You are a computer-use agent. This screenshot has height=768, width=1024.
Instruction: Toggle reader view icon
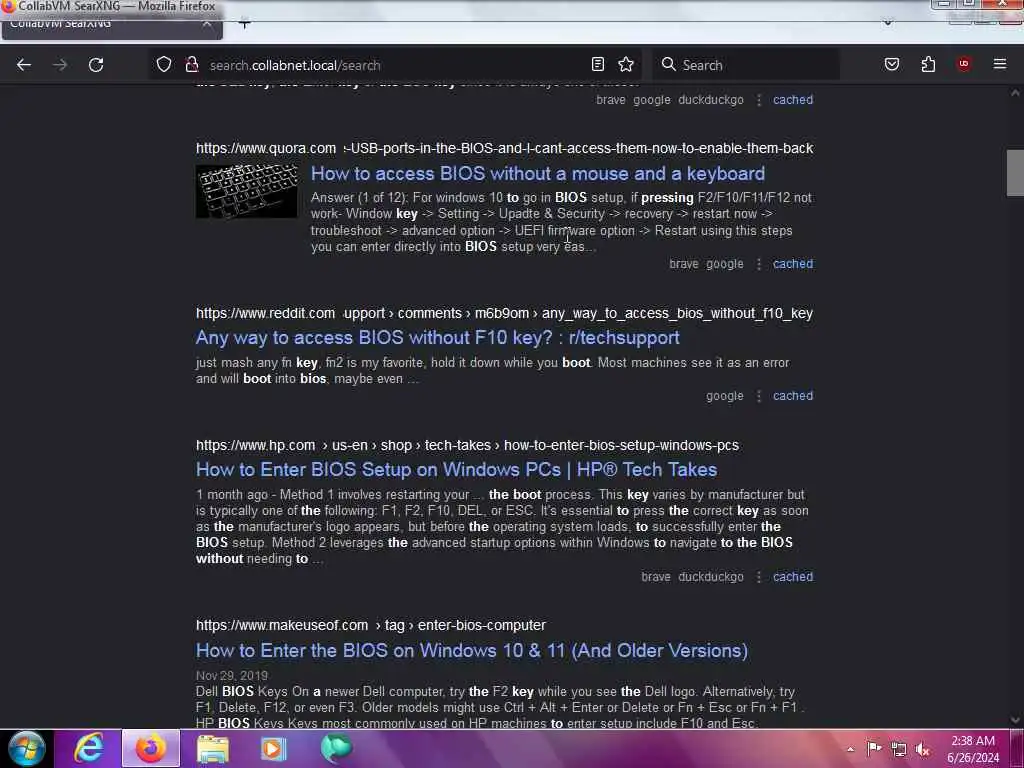tap(598, 64)
